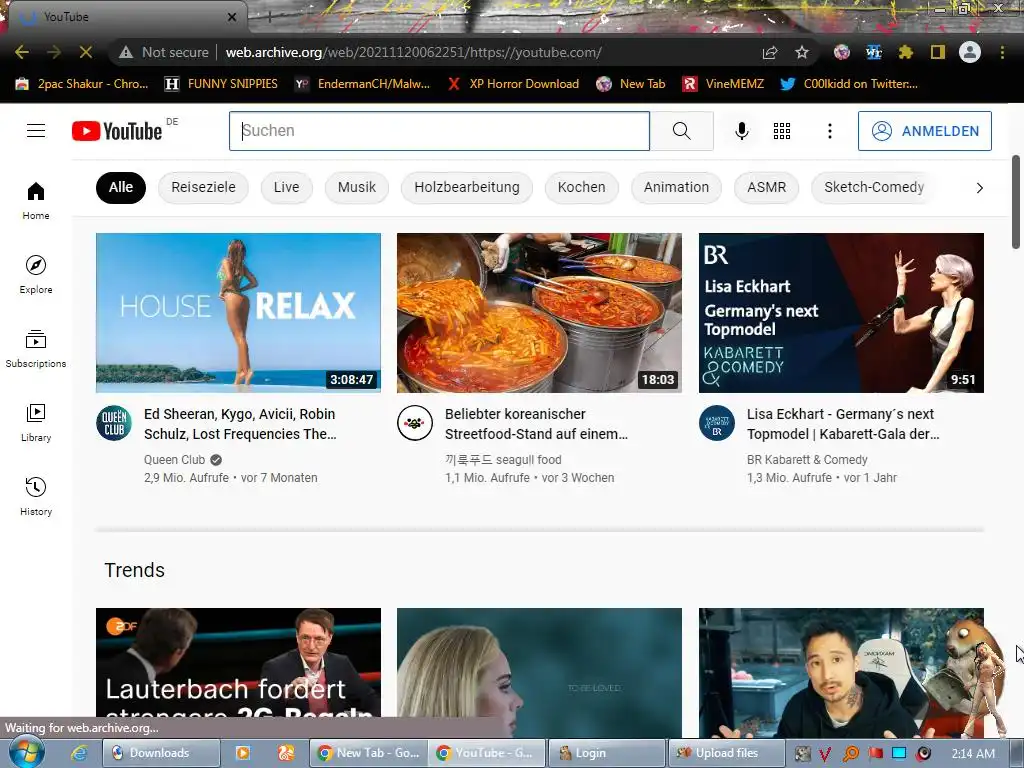Switch to Downloads taskbar window
Image resolution: width=1024 pixels, height=768 pixels.
(161, 753)
